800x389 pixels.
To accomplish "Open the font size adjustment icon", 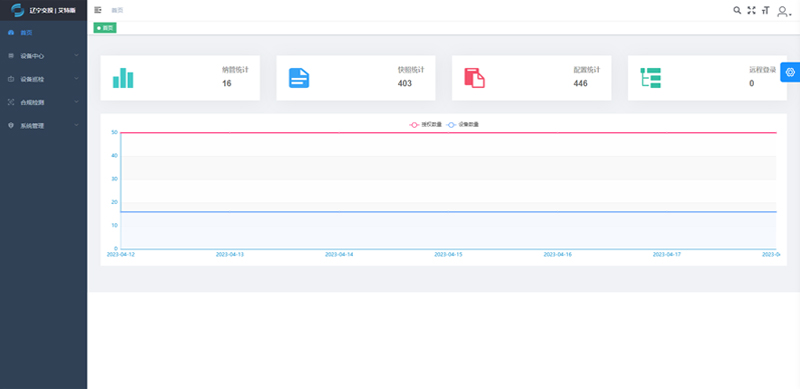I will coord(765,10).
